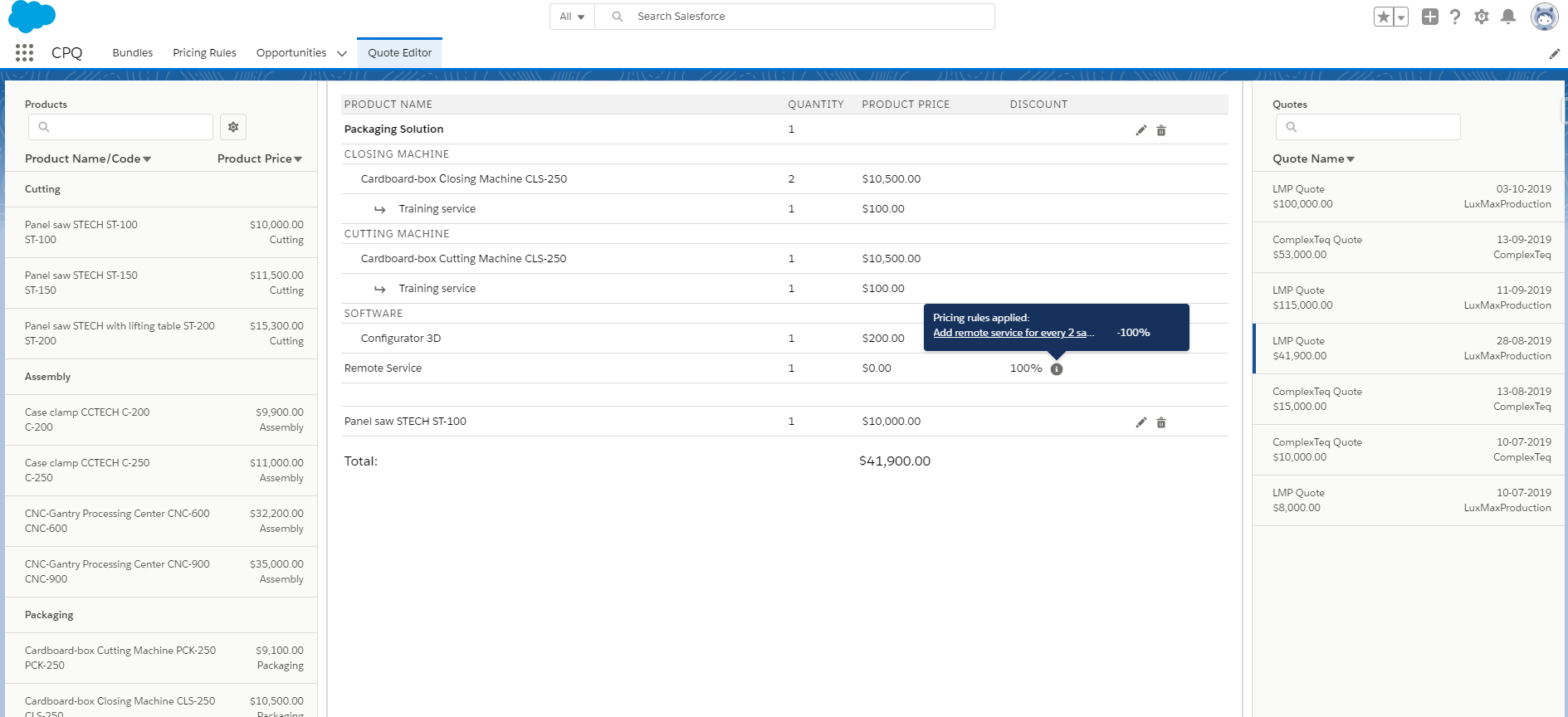Select the Quote Editor tab

400,53
